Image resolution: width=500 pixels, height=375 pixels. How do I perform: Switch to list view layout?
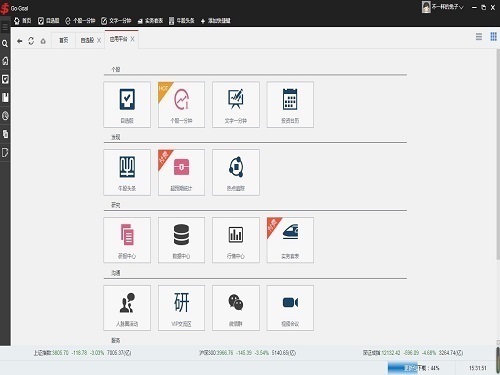(x=479, y=36)
